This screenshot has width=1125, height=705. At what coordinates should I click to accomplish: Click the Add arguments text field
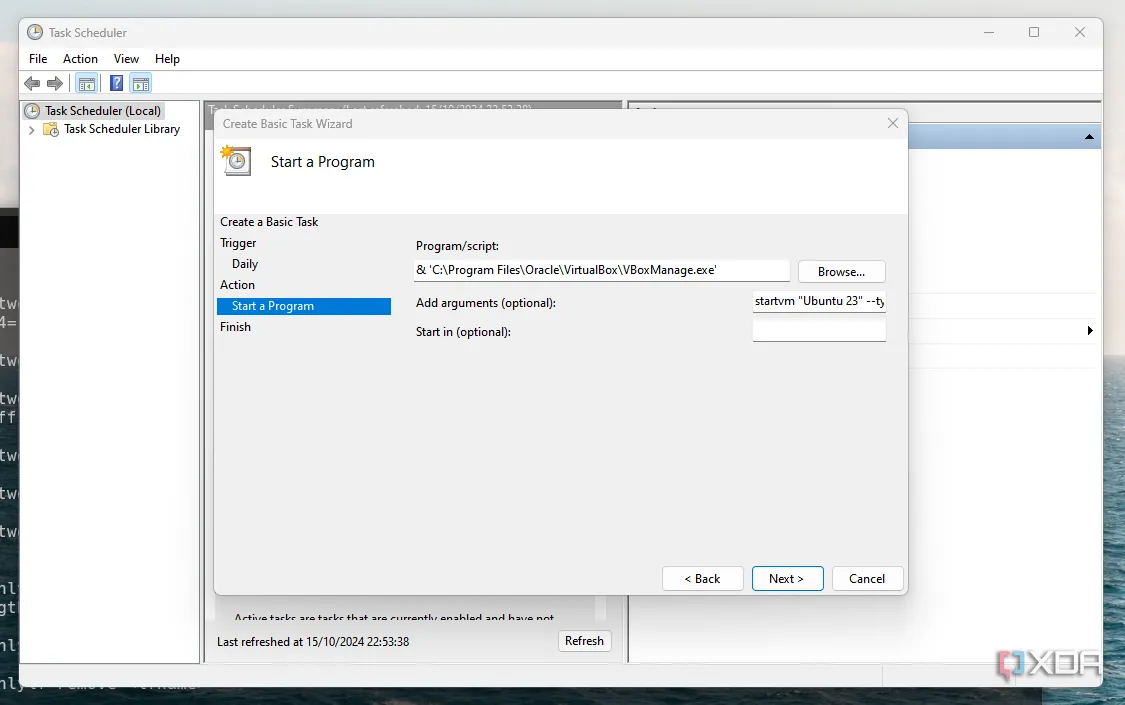point(818,302)
